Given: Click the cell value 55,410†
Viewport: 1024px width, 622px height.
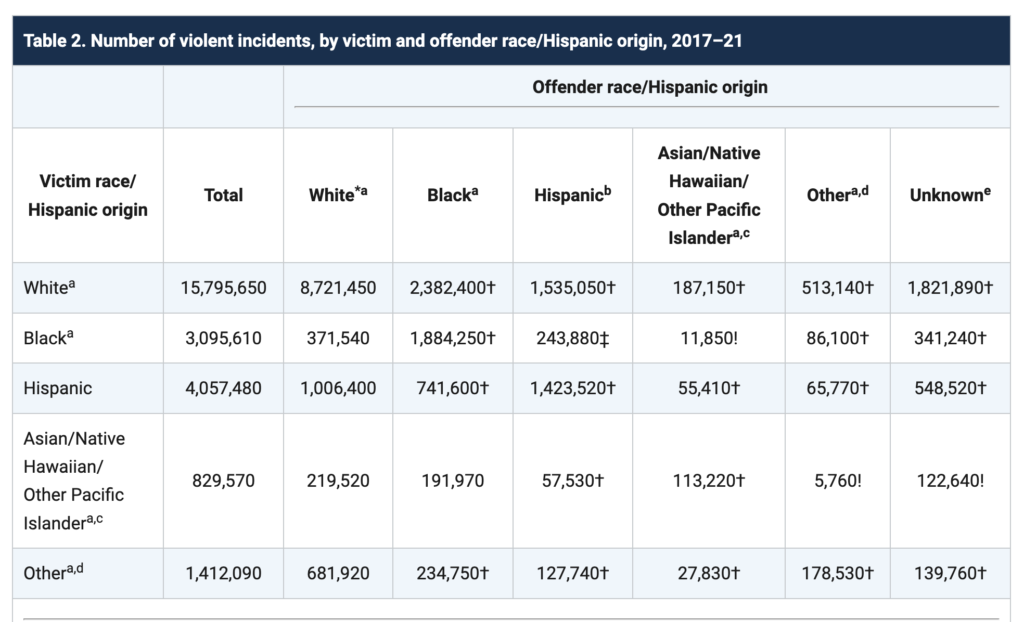Looking at the screenshot, I should (x=709, y=389).
